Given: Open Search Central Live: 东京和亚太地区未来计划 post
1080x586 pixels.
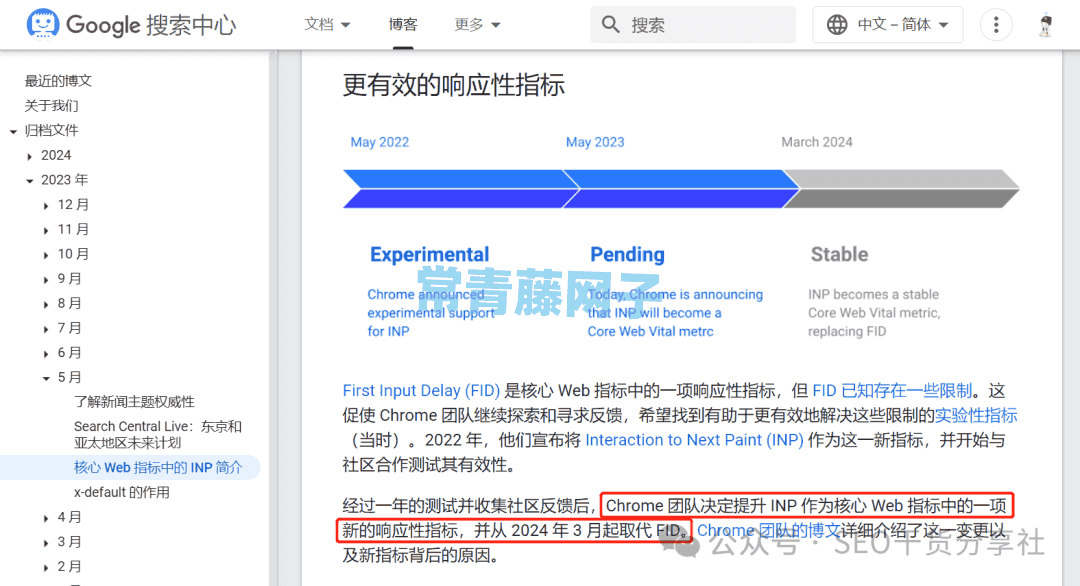Looking at the screenshot, I should tap(158, 435).
